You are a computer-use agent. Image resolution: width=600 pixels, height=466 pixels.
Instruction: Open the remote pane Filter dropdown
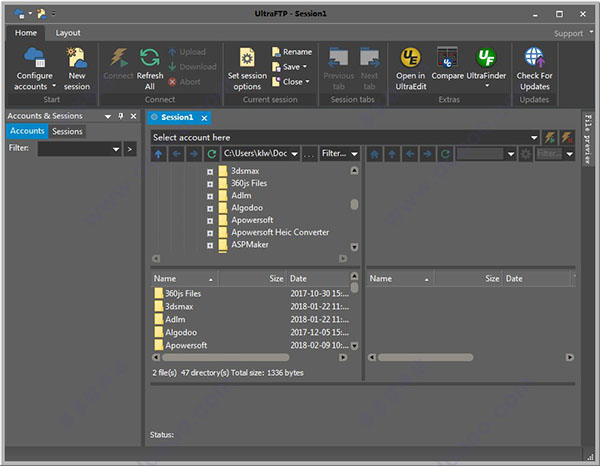[570, 154]
